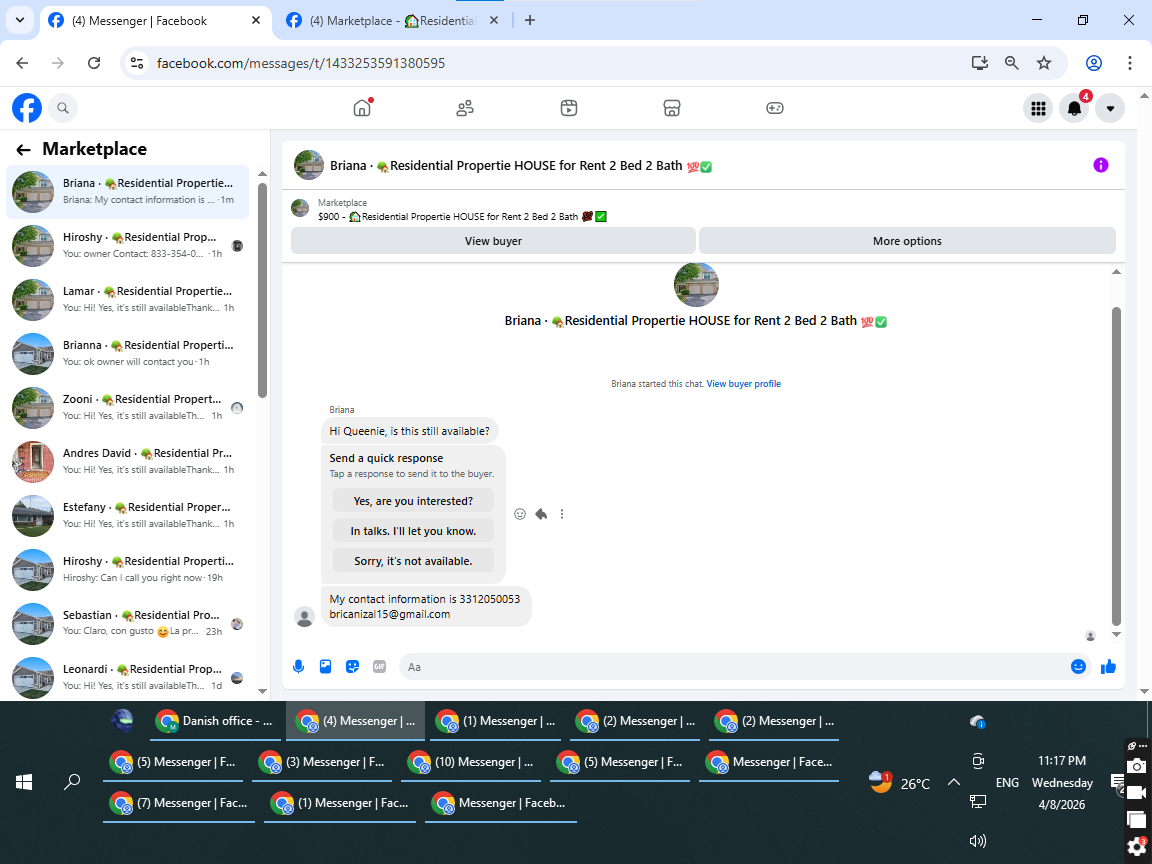Click the chat list scrollbar
Image resolution: width=1152 pixels, height=864 pixels.
(x=262, y=289)
